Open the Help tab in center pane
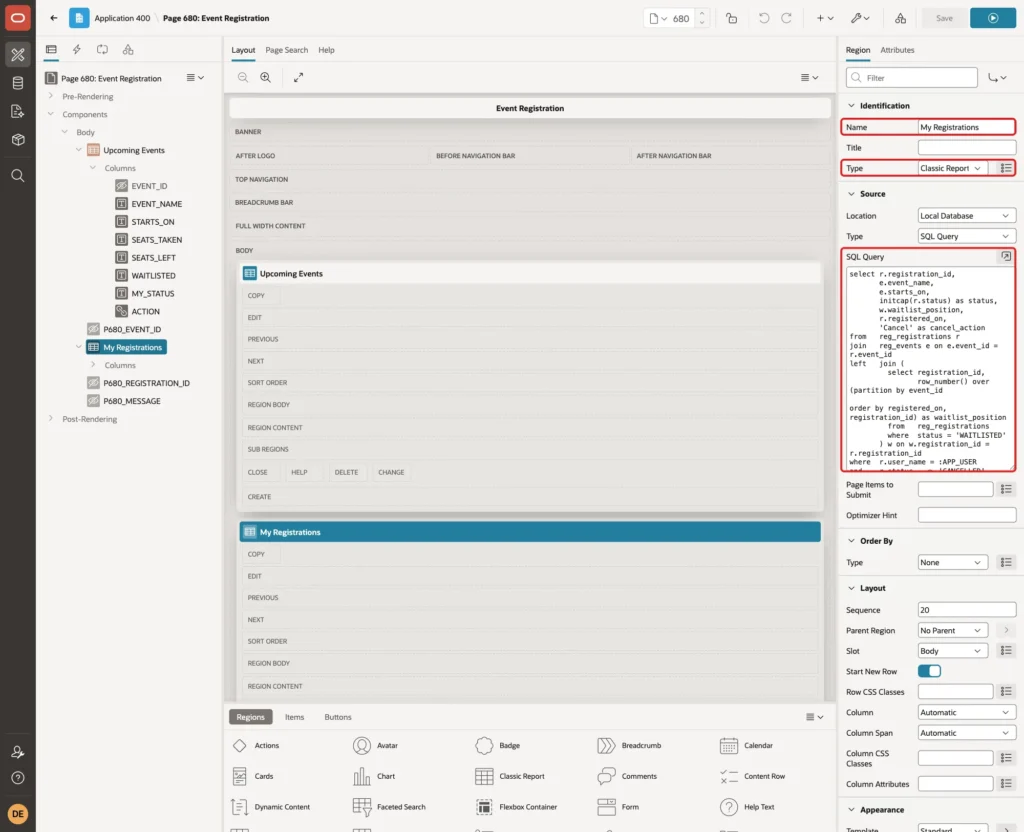1024x832 pixels. 326,50
